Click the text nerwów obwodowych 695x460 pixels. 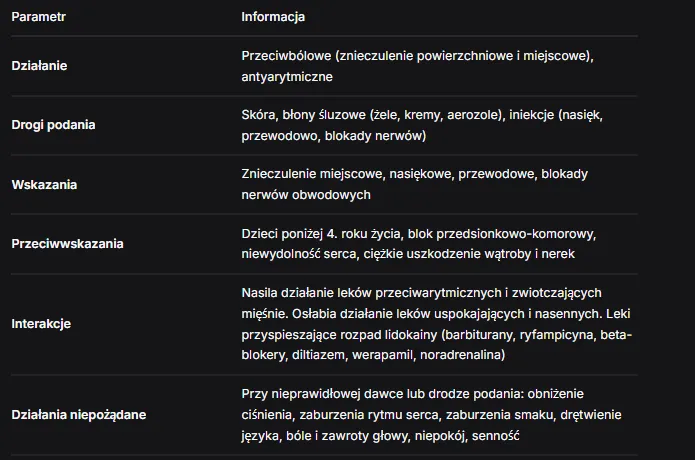306,195
